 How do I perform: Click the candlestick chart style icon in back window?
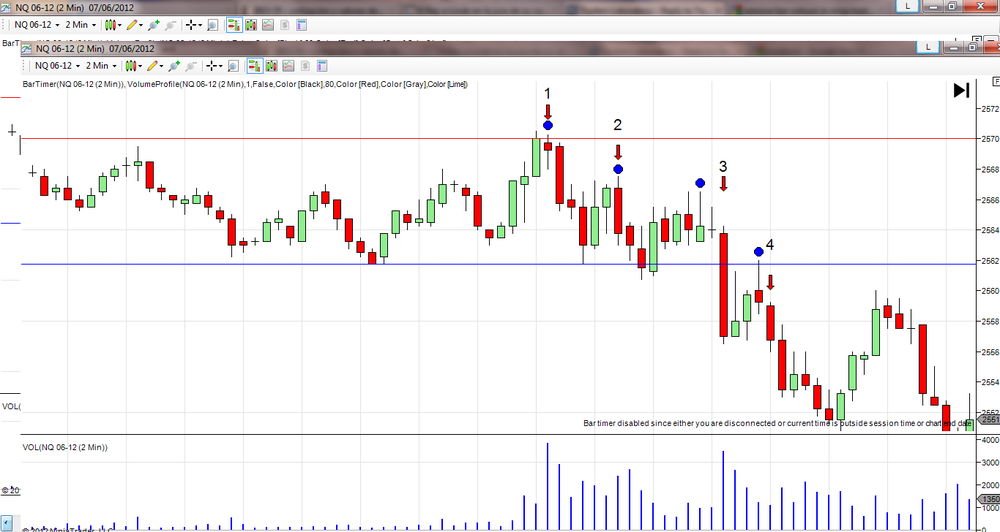(110, 24)
